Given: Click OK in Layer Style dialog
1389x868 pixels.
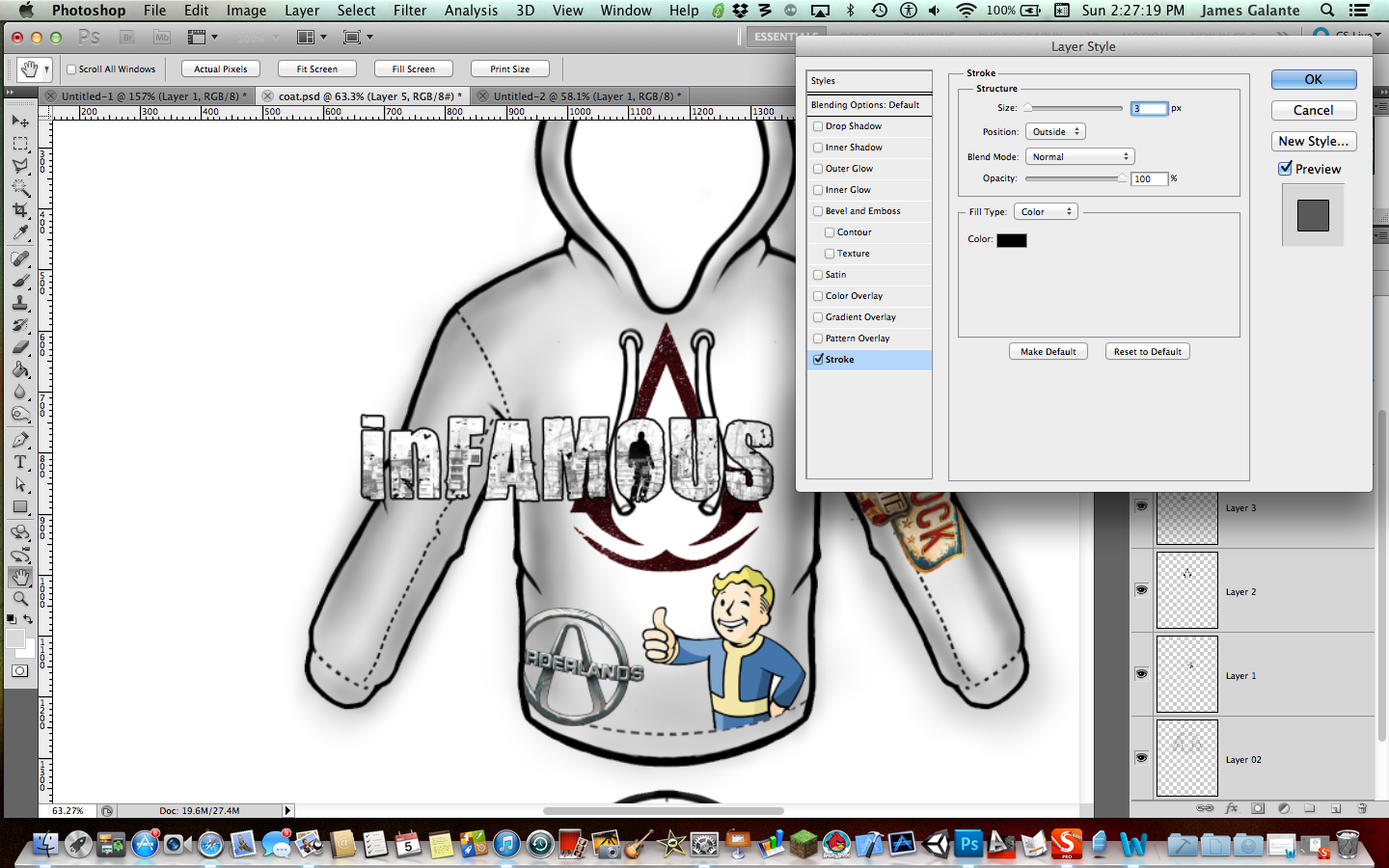Looking at the screenshot, I should click(x=1313, y=79).
